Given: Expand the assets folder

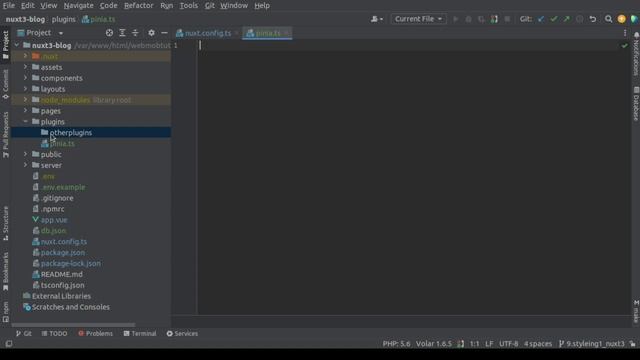Looking at the screenshot, I should (x=25, y=67).
